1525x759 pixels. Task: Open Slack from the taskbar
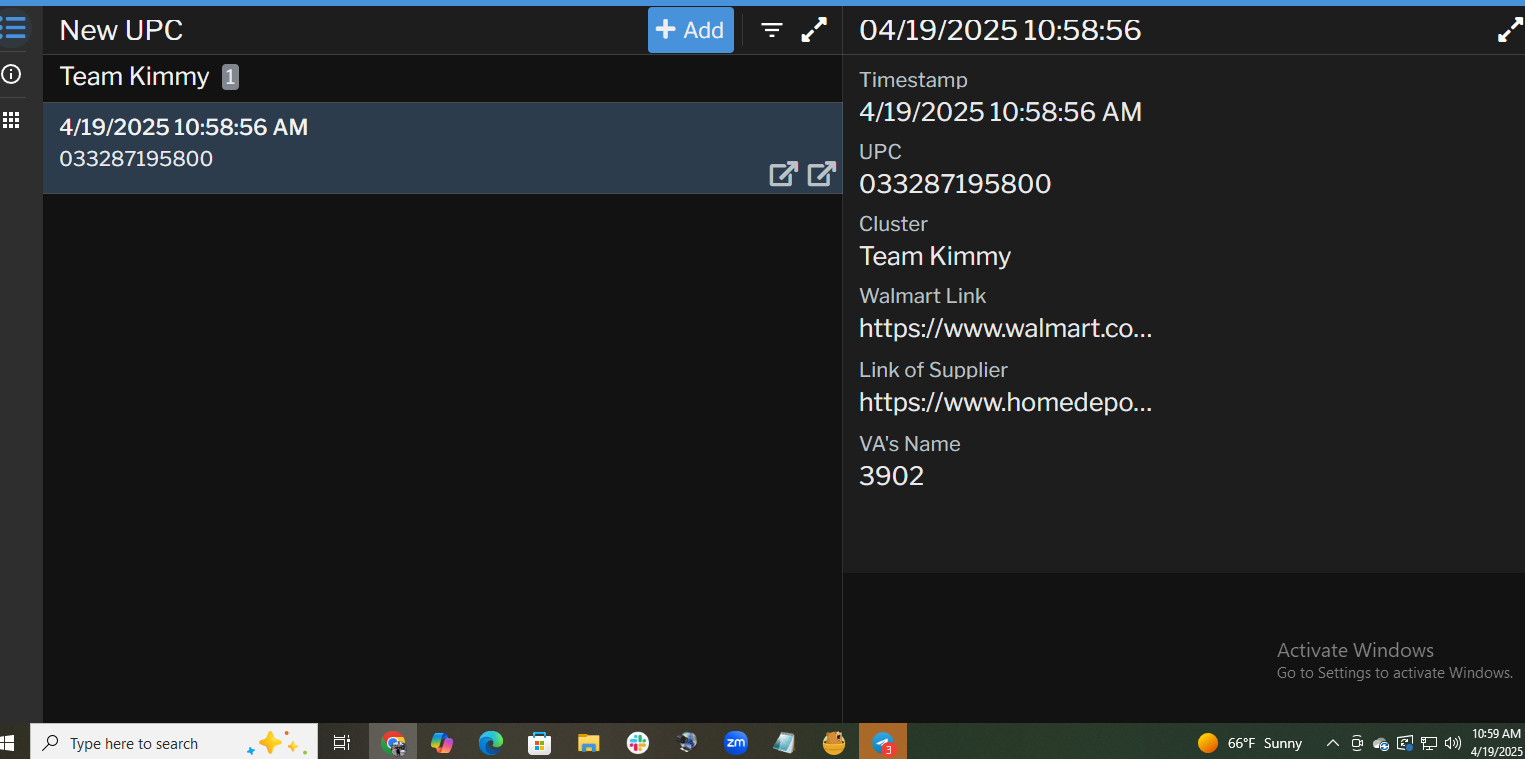pos(638,743)
